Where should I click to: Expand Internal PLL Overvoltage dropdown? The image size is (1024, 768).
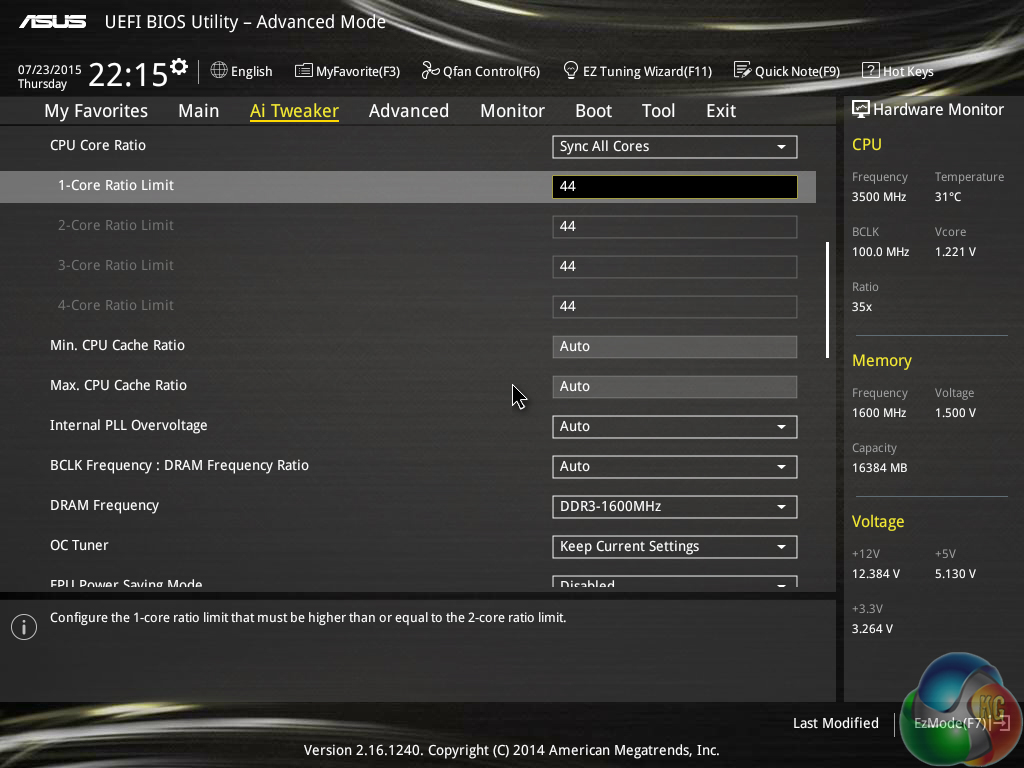675,427
